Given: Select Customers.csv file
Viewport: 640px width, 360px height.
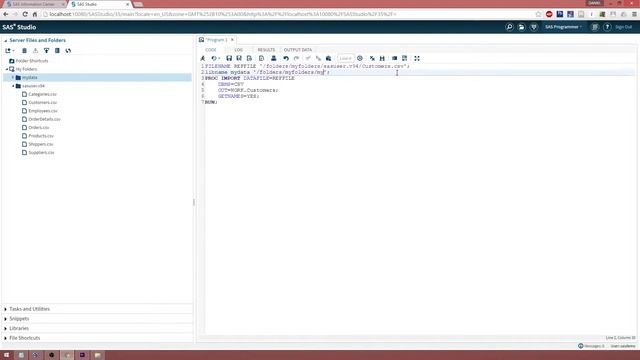Looking at the screenshot, I should coord(42,102).
